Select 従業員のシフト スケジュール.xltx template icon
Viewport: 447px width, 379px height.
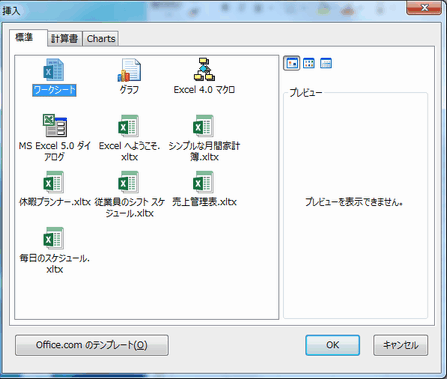(128, 182)
